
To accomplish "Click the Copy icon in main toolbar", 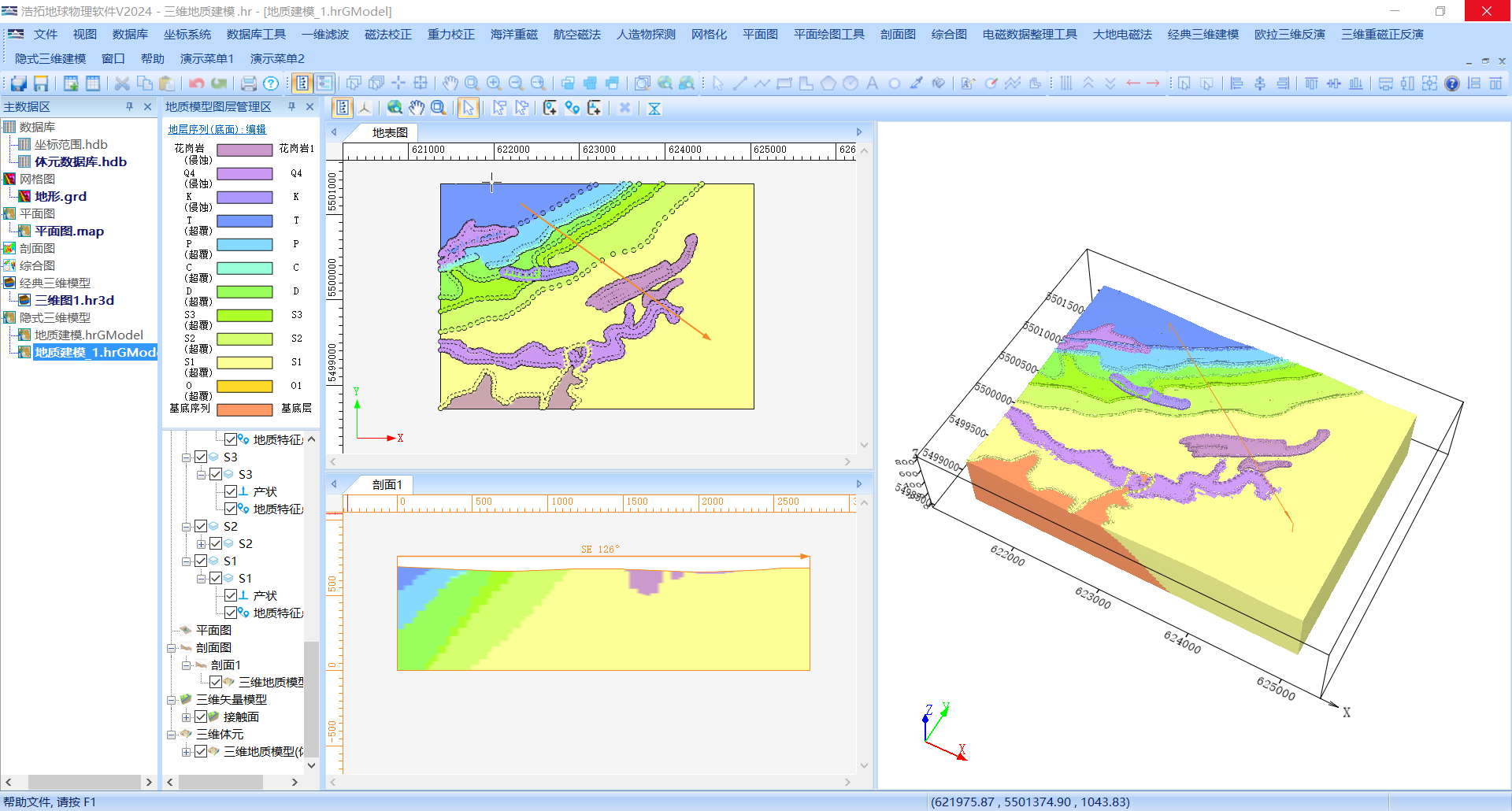I will (144, 83).
